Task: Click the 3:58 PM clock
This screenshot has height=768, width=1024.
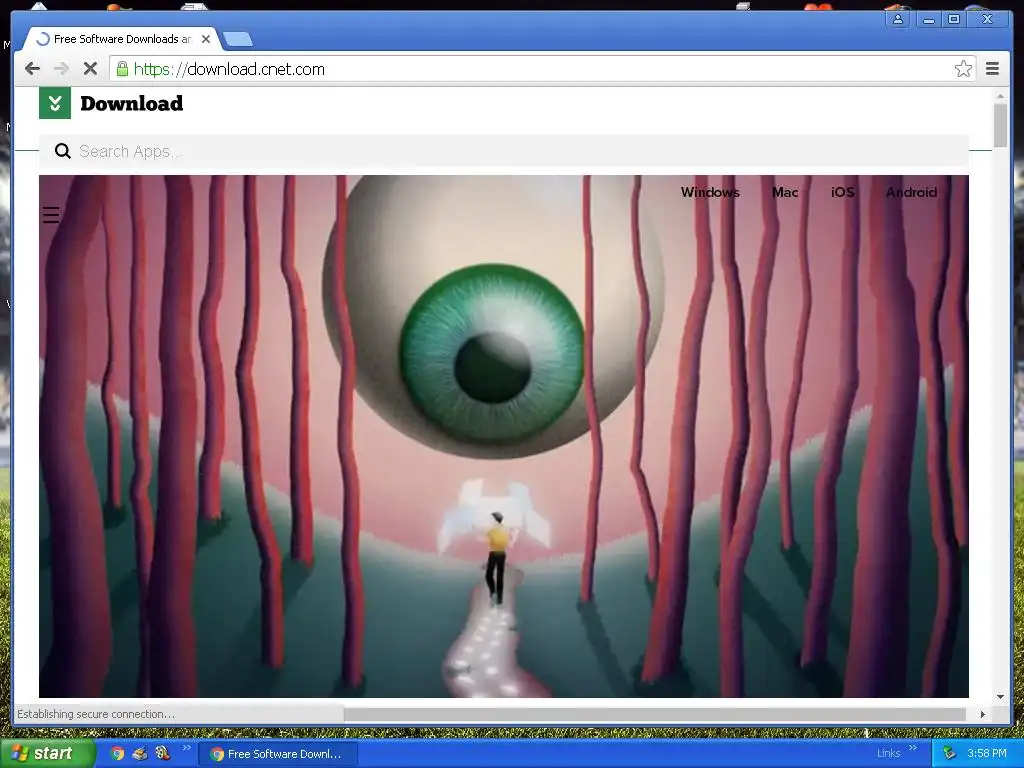Action: [x=987, y=754]
